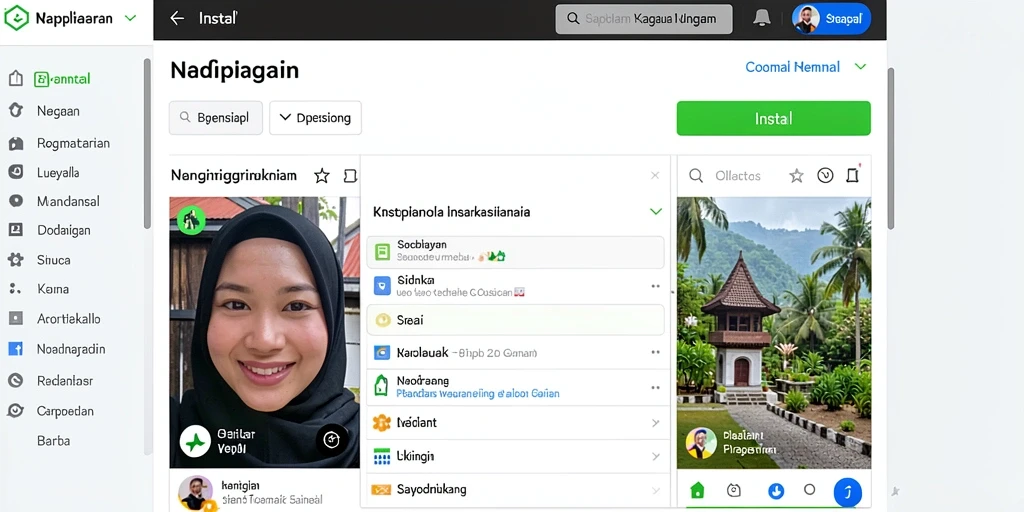This screenshot has height=512, width=1024.
Task: Select the home icon in sidebar
Action: pos(16,79)
